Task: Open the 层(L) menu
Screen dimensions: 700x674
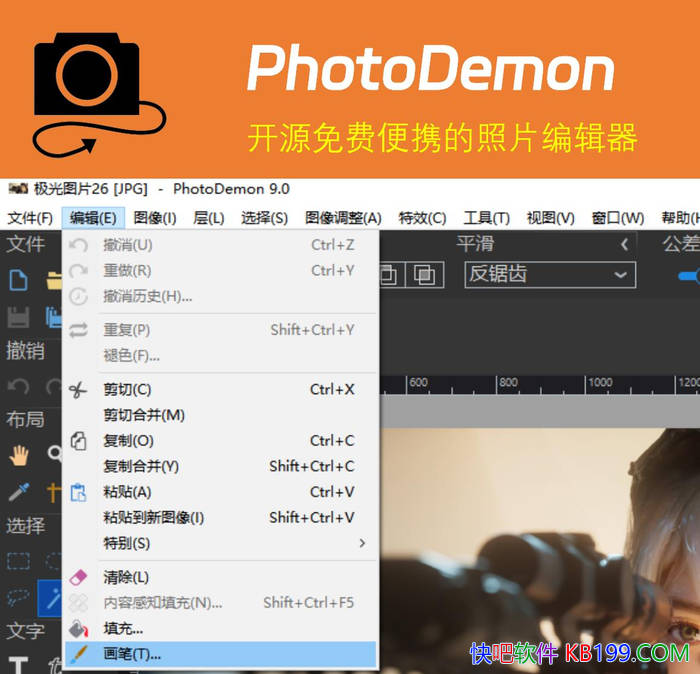Action: point(208,218)
